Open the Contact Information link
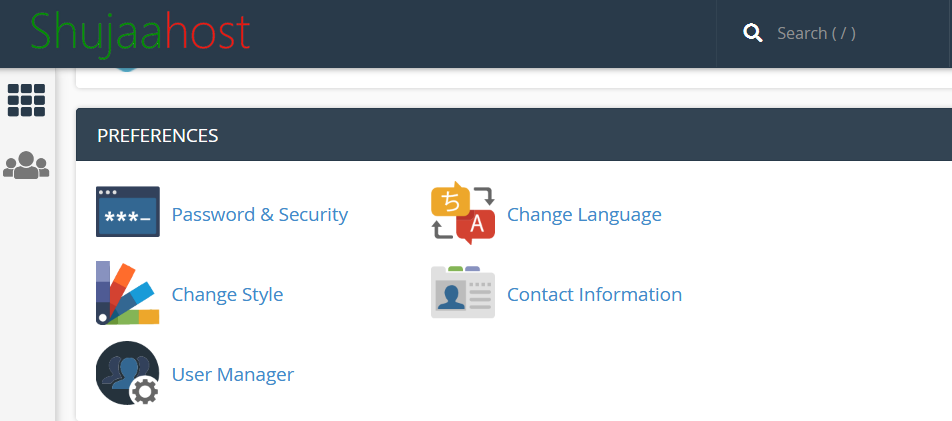 click(594, 295)
